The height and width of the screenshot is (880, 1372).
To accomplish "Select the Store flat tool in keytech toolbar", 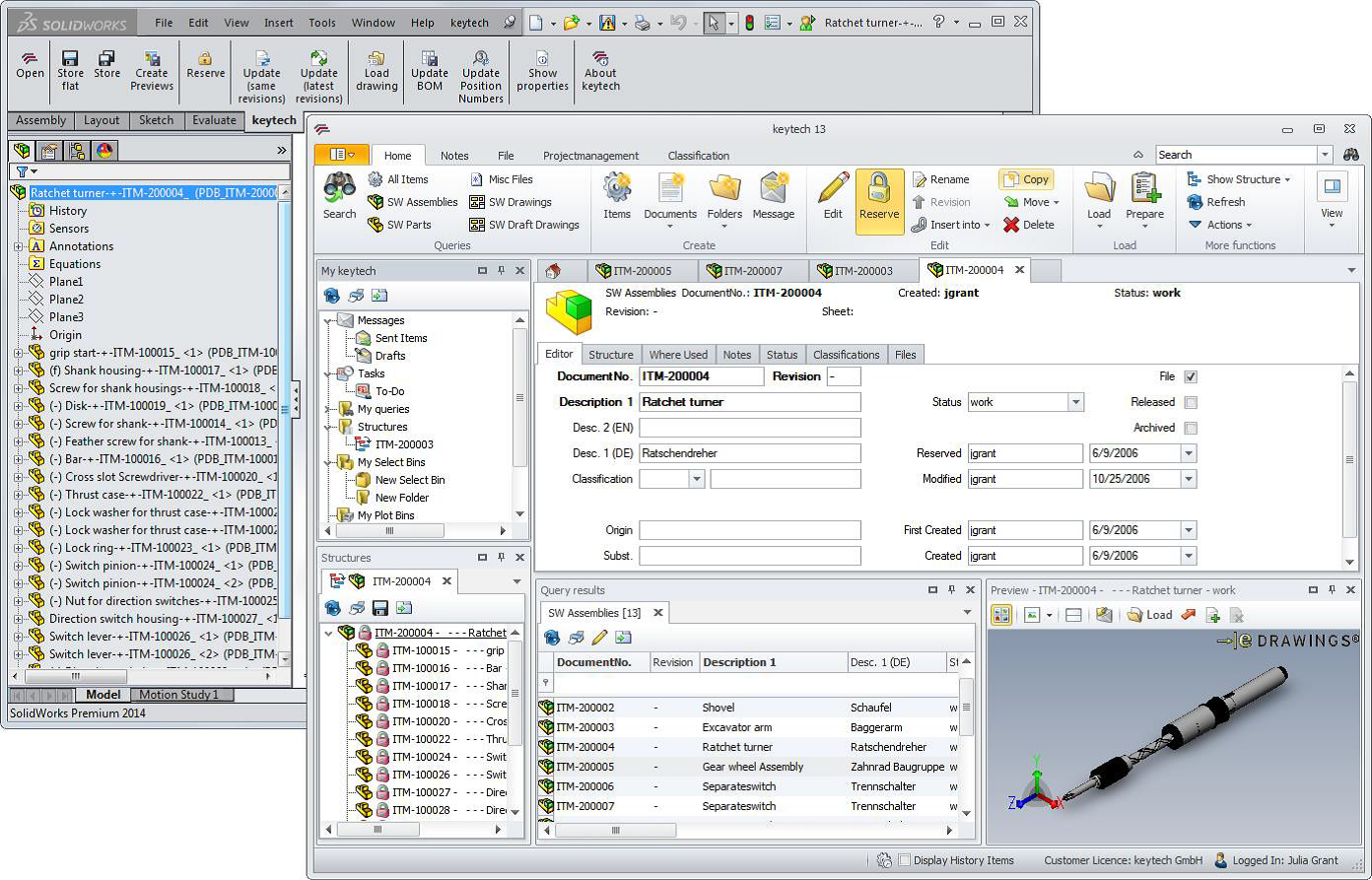I will click(70, 71).
